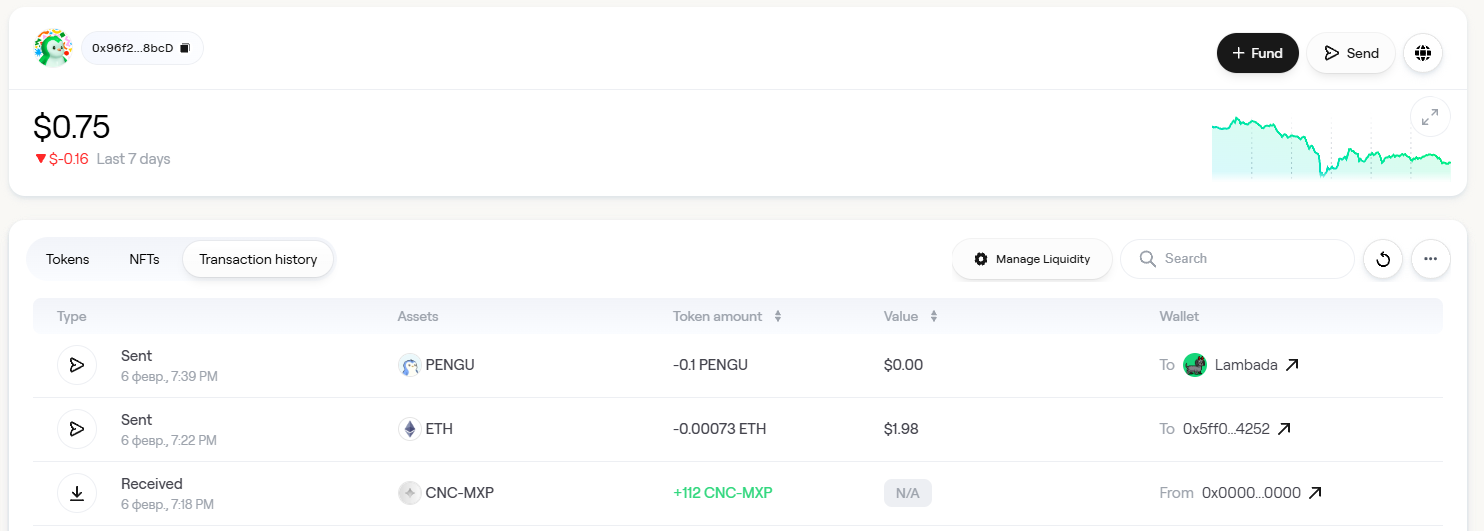Copy the wallet address 0x96f2...8bcD

[x=184, y=48]
